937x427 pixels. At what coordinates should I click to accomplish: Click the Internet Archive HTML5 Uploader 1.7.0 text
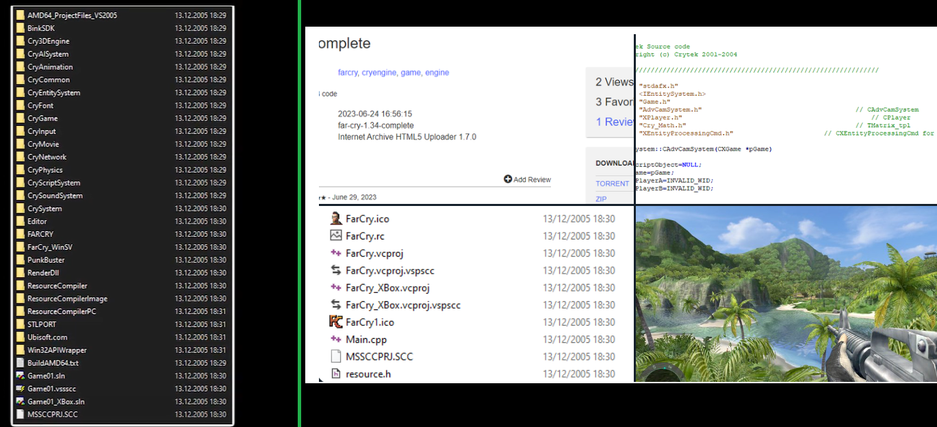pyautogui.click(x=407, y=136)
